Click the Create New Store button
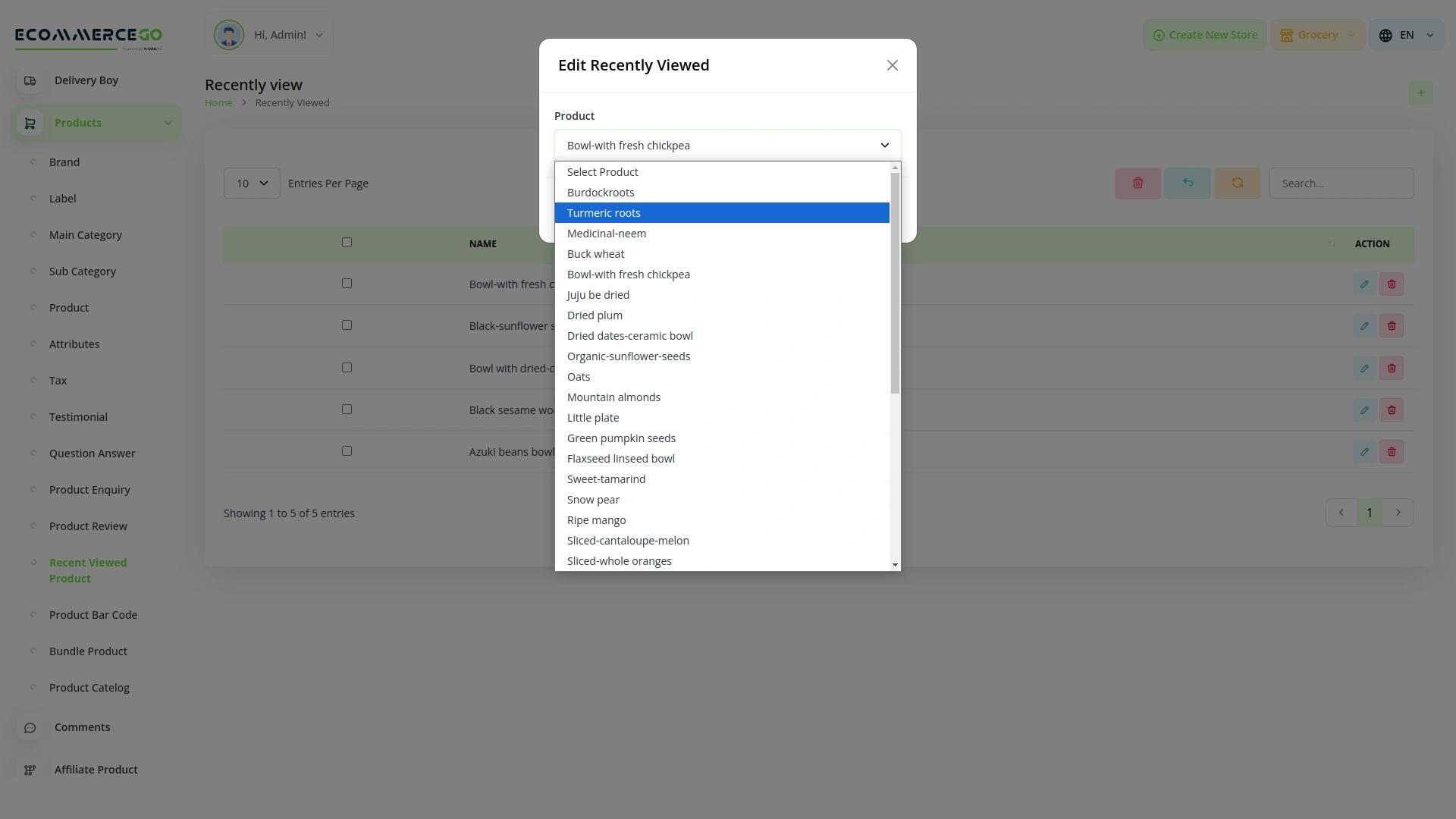 point(1203,34)
